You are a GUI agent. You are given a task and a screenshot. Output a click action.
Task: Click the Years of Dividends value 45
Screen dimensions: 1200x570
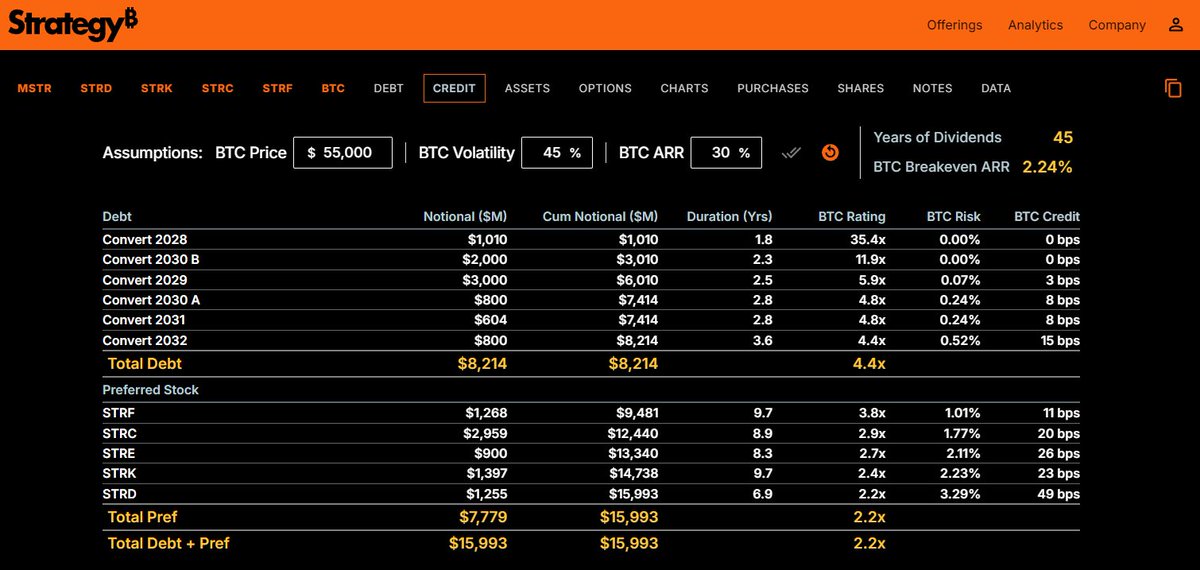pyautogui.click(x=1063, y=137)
